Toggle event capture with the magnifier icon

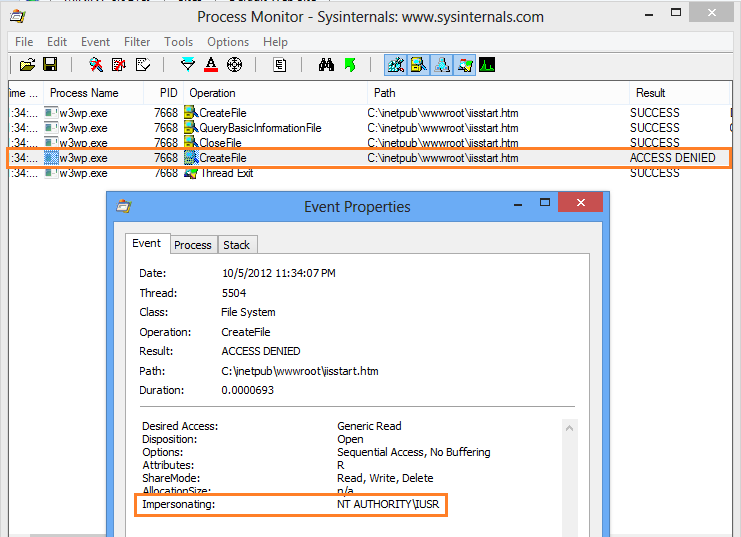tap(96, 64)
